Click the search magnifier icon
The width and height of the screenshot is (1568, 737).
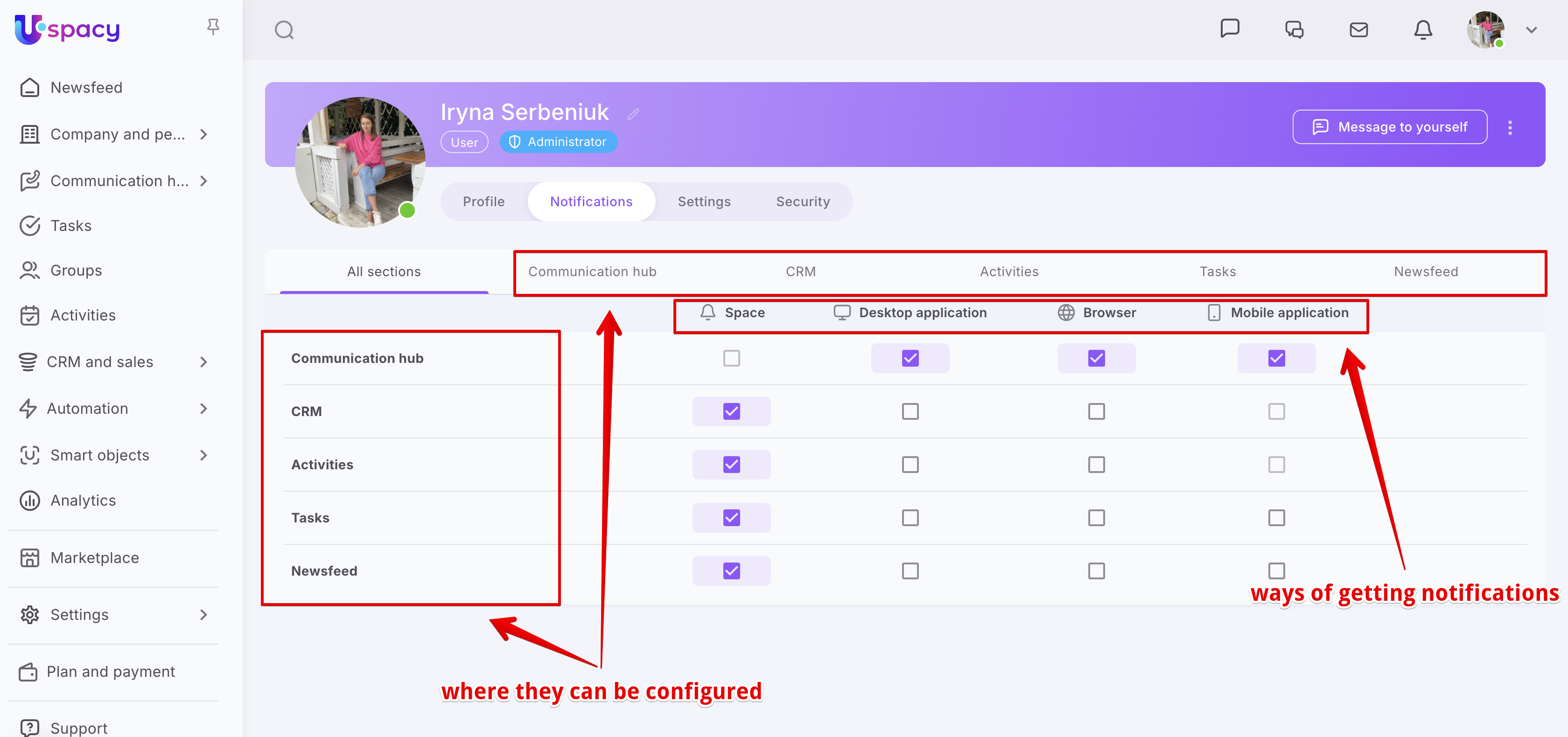point(284,30)
